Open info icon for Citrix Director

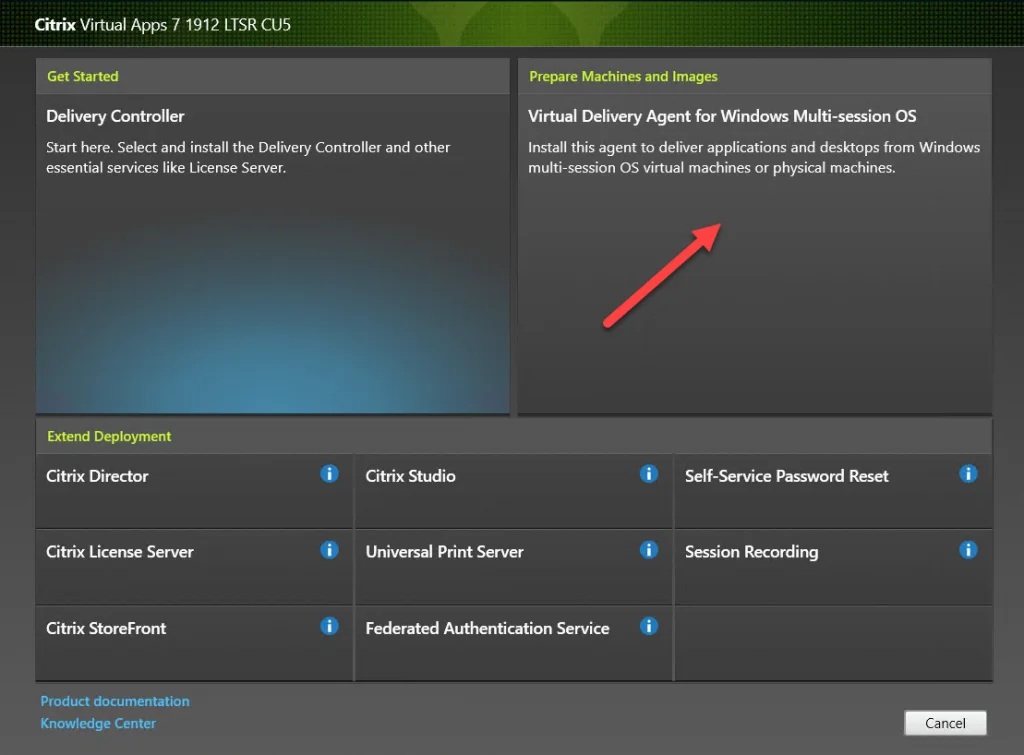(329, 474)
